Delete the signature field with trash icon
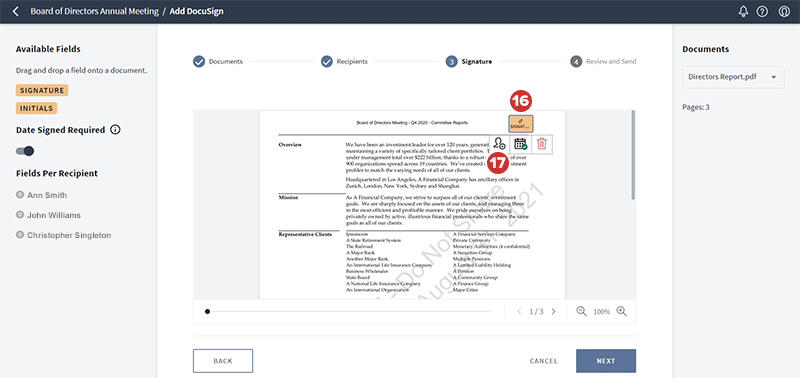 pyautogui.click(x=541, y=144)
